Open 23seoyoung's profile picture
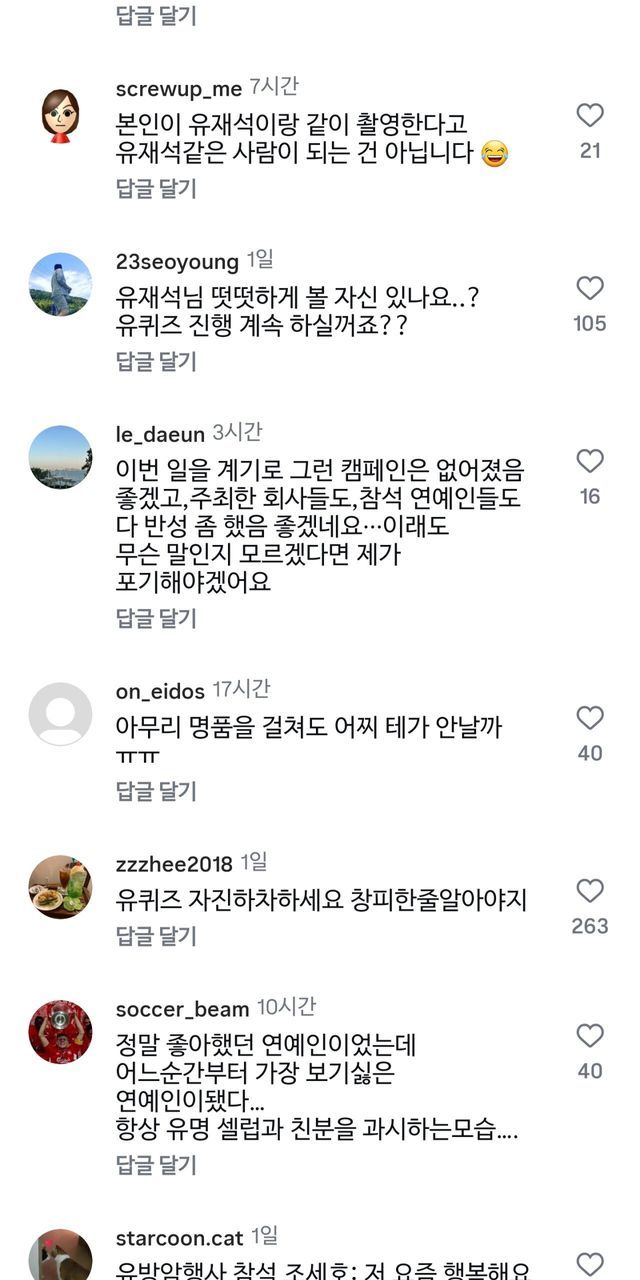 click(60, 285)
